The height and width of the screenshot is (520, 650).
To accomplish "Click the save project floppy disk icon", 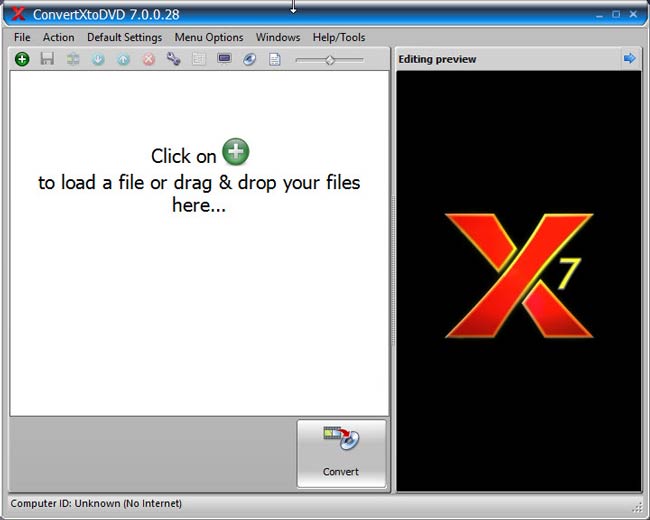I will pos(47,59).
